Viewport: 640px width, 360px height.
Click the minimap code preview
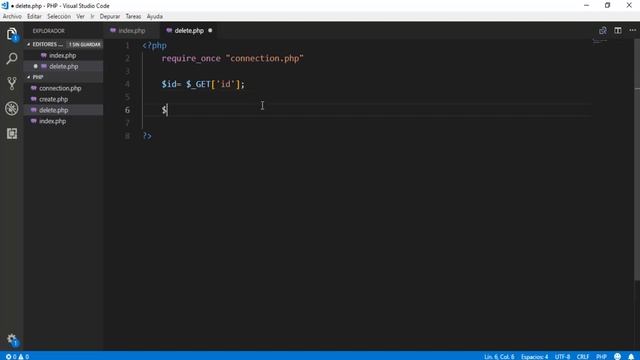(600, 41)
